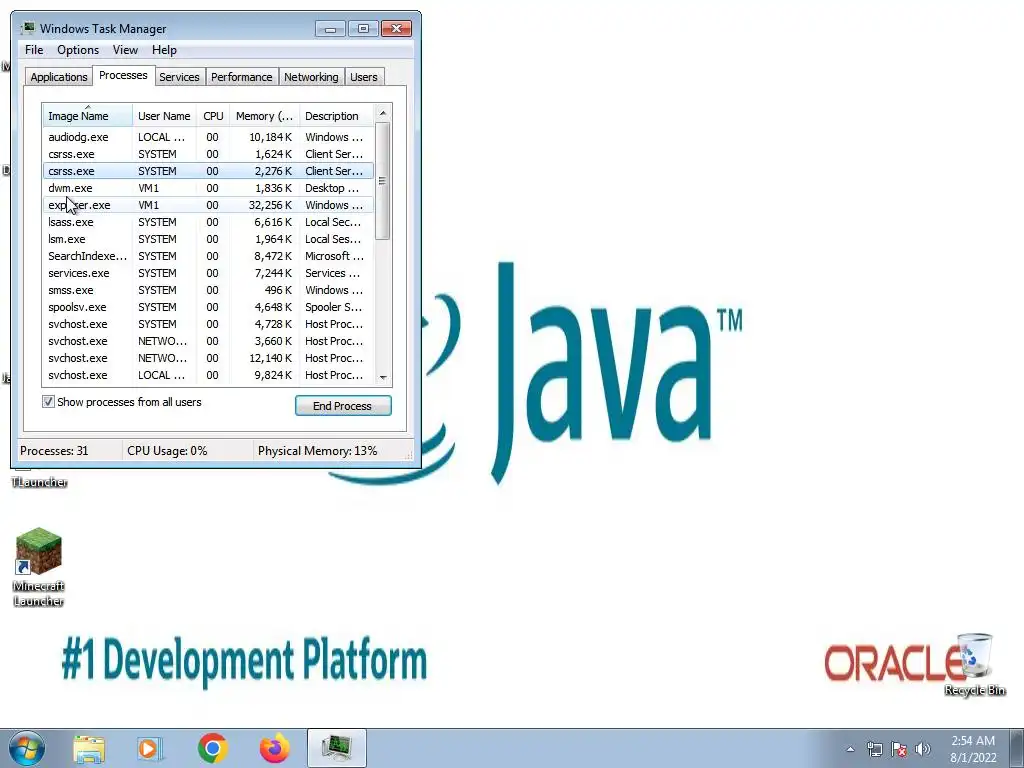Click the network tray icon
Viewport: 1024px width, 768px height.
click(874, 749)
